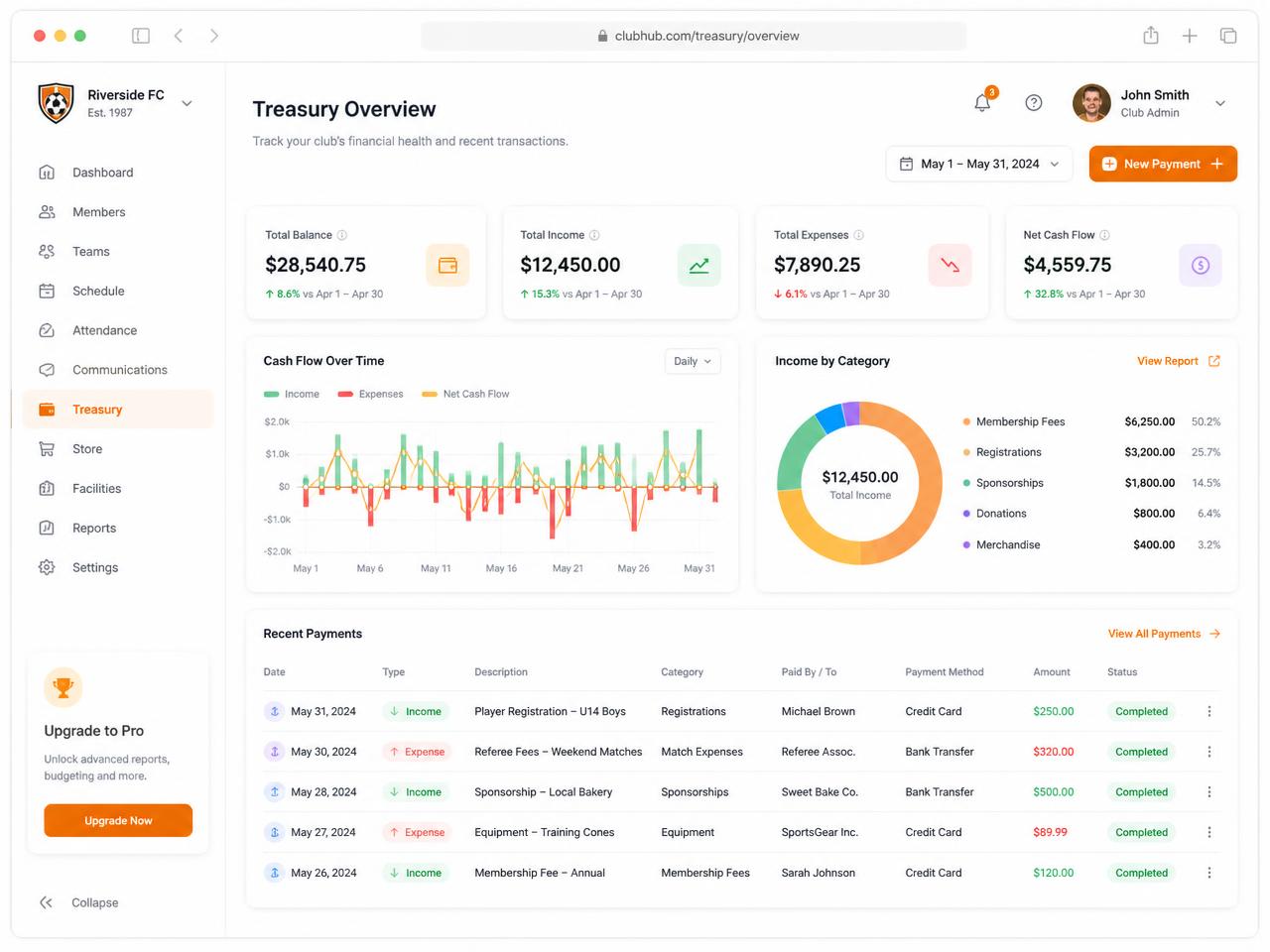This screenshot has height=952, width=1270.
Task: Click the help question mark icon
Action: click(x=1034, y=103)
